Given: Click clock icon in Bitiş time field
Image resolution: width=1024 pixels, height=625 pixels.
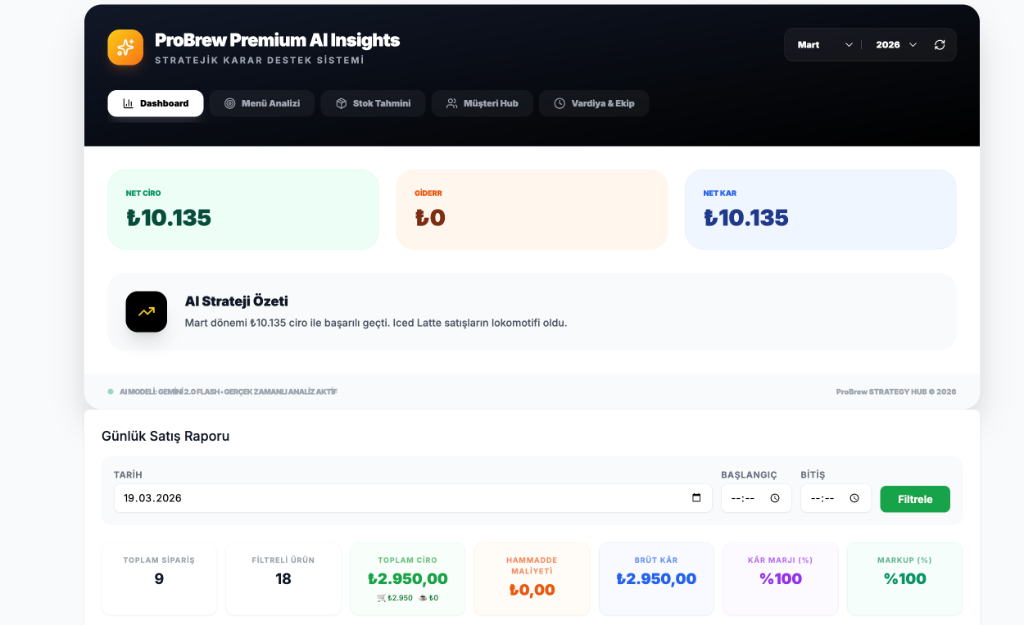Looking at the screenshot, I should point(854,498).
